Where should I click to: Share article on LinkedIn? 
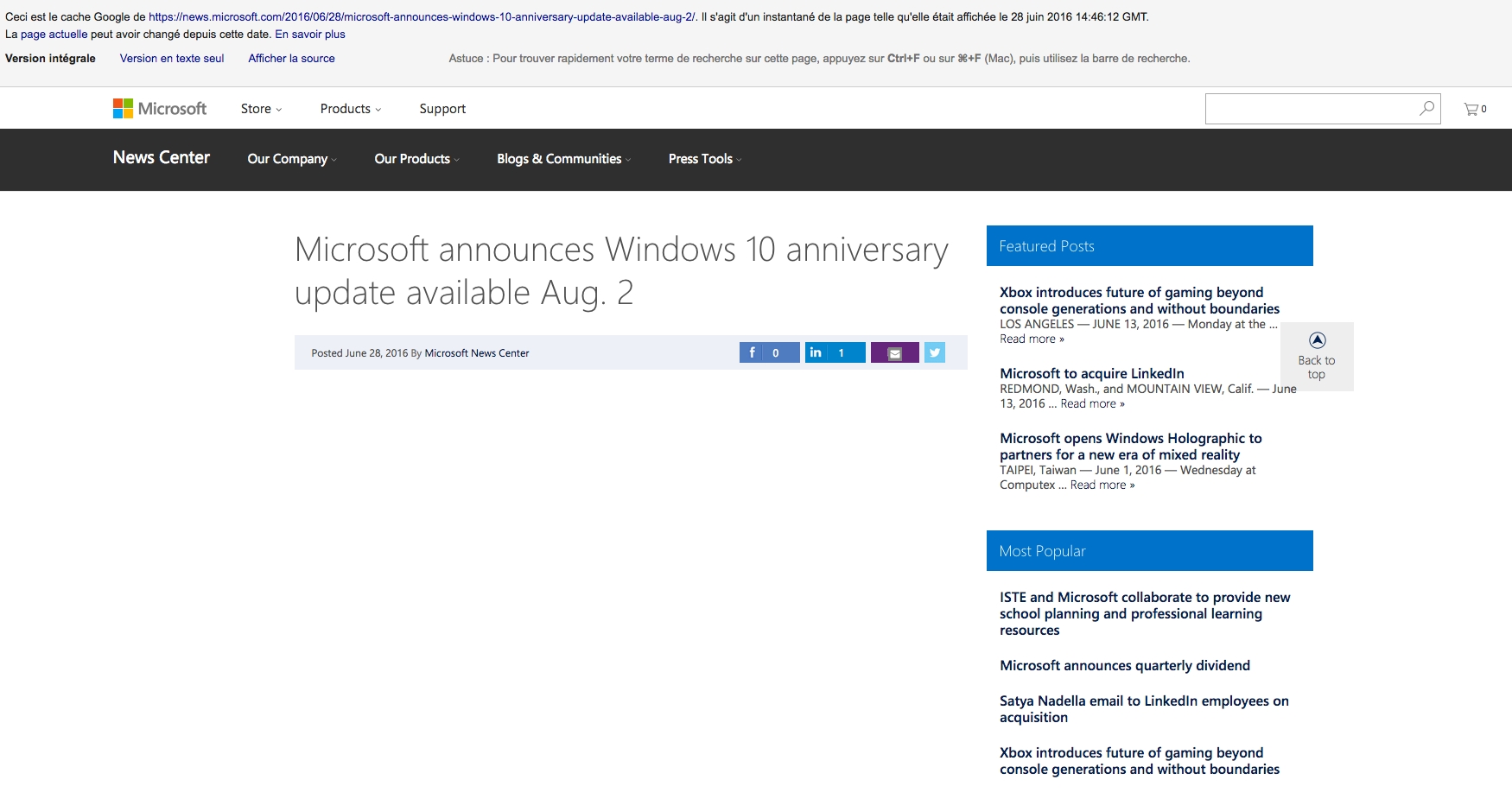(x=835, y=352)
